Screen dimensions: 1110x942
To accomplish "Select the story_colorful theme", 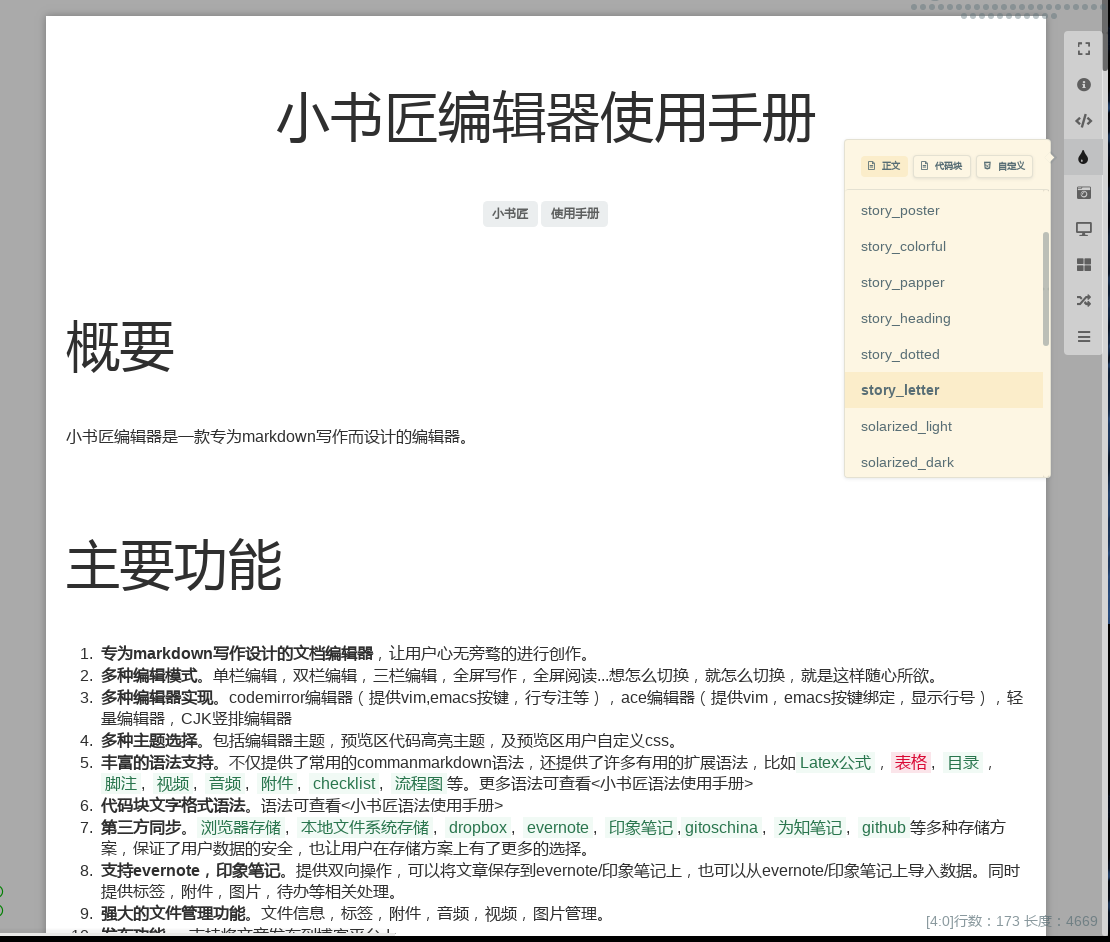I will [944, 246].
